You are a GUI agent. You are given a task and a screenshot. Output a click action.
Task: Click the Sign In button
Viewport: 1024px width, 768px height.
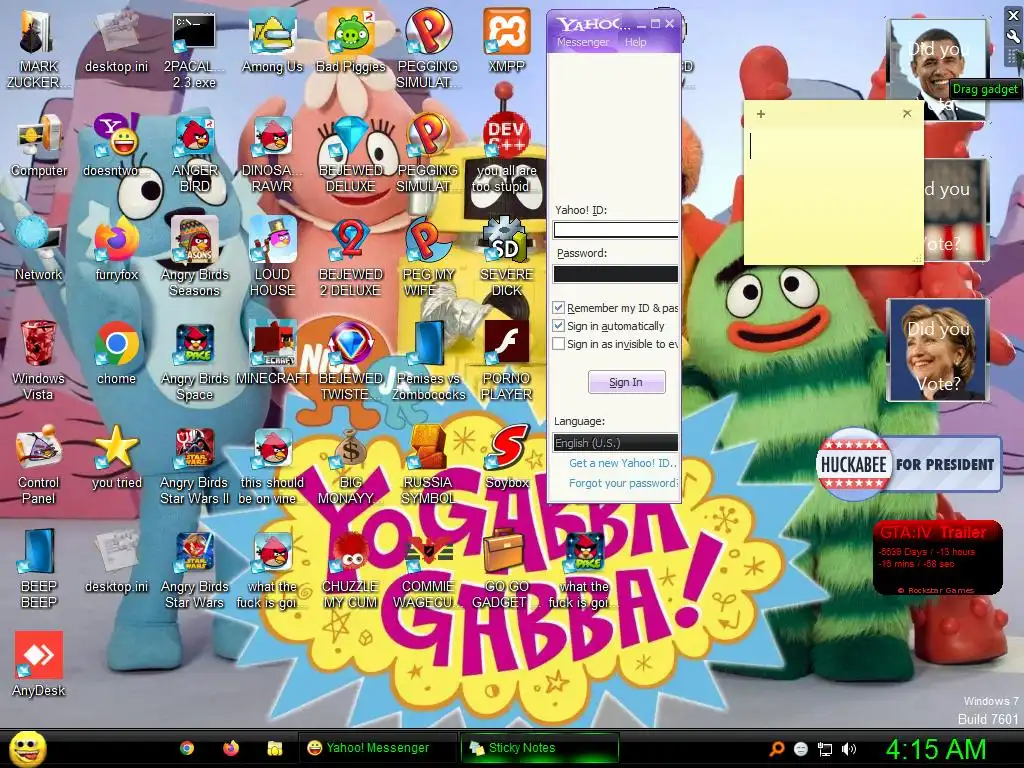(626, 382)
